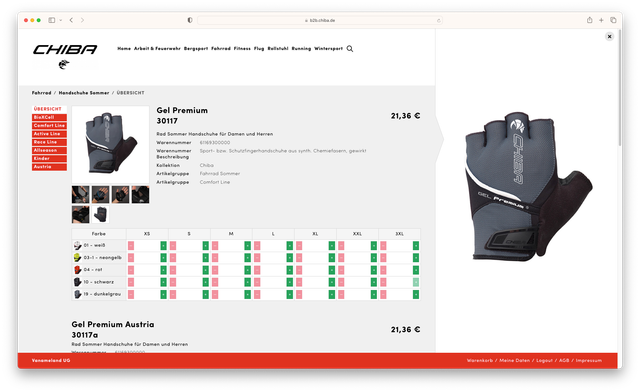Click the Safari share icon
Screen dimensions: 640x392
(x=589, y=20)
